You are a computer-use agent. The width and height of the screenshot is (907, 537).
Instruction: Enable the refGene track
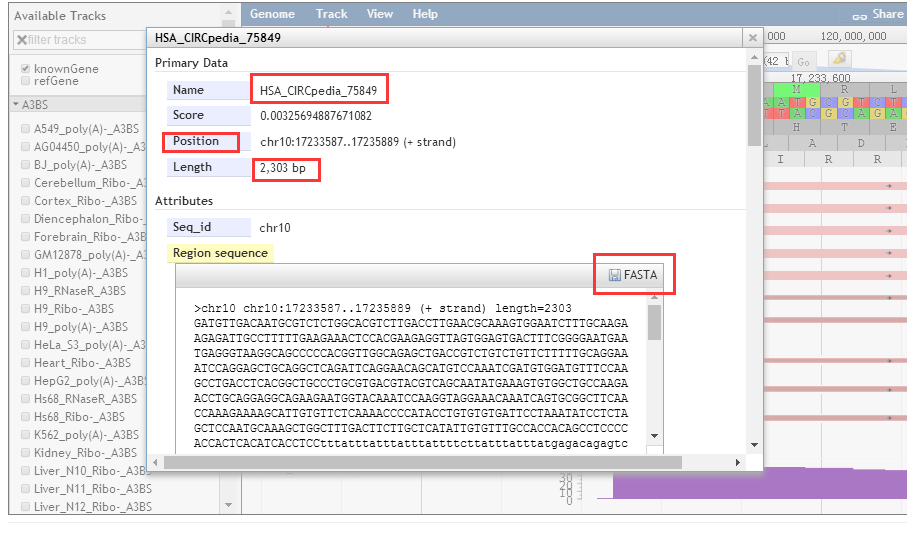click(25, 82)
